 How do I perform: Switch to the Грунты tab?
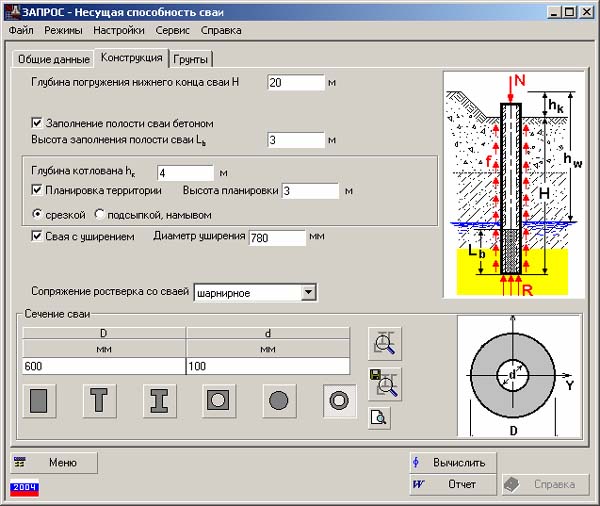click(x=191, y=59)
